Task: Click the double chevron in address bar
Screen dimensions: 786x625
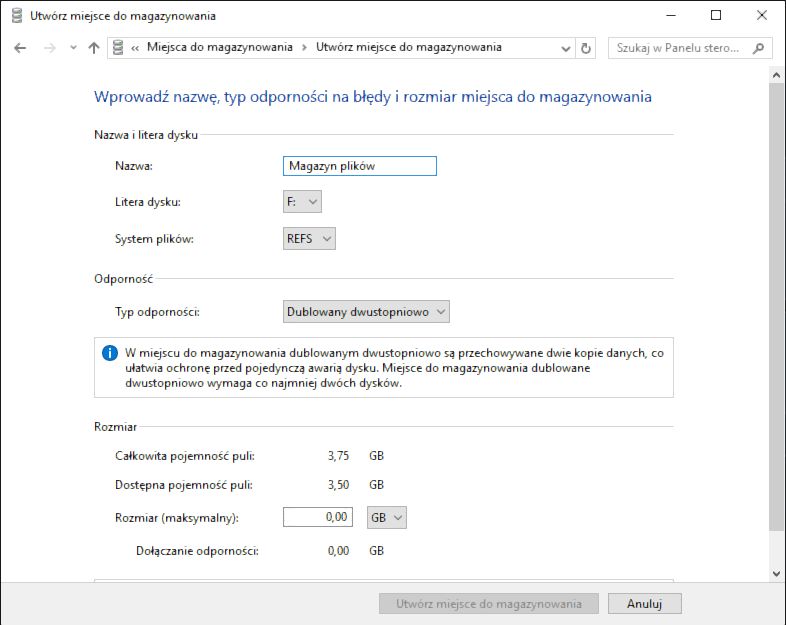Action: tap(135, 48)
